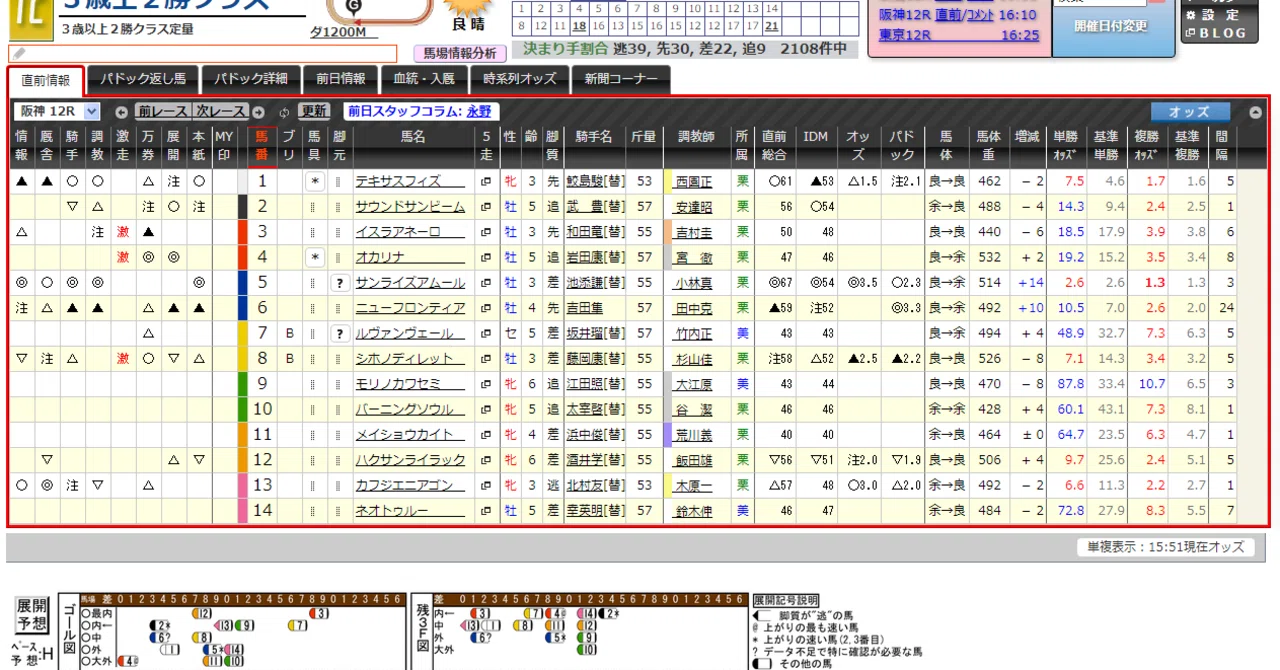Go to previous race via the left arrow icon

[x=122, y=112]
